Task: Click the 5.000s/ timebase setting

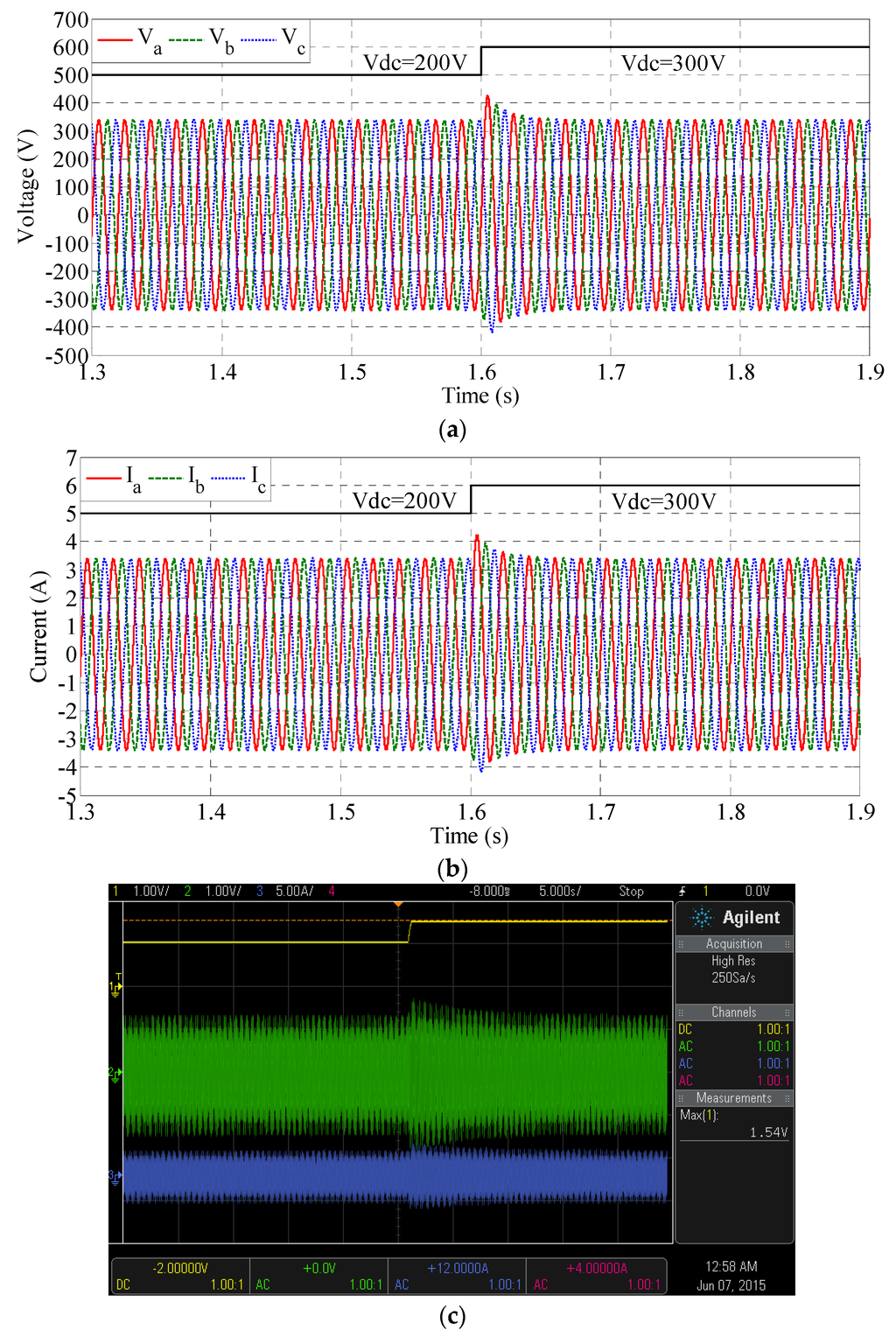Action: coord(559,892)
